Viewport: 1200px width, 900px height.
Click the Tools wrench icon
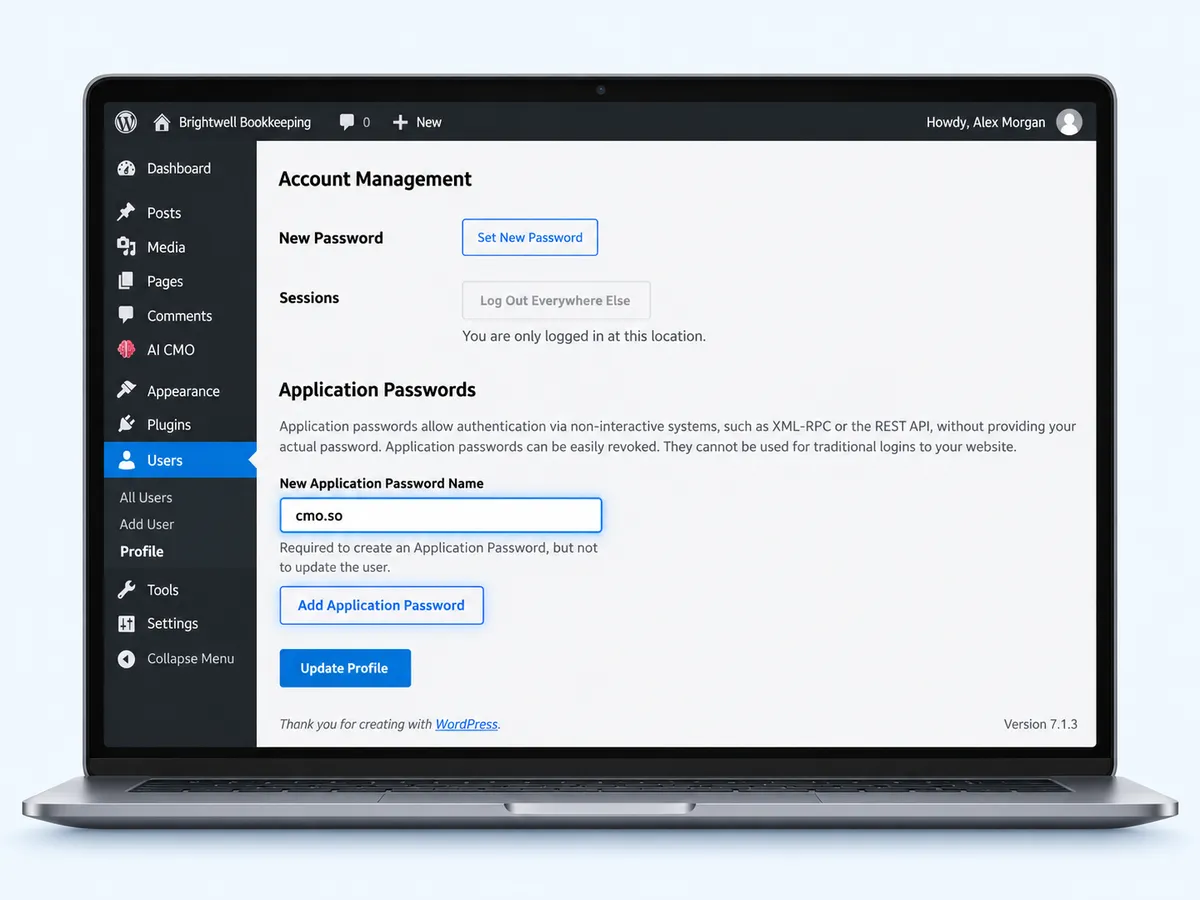126,589
